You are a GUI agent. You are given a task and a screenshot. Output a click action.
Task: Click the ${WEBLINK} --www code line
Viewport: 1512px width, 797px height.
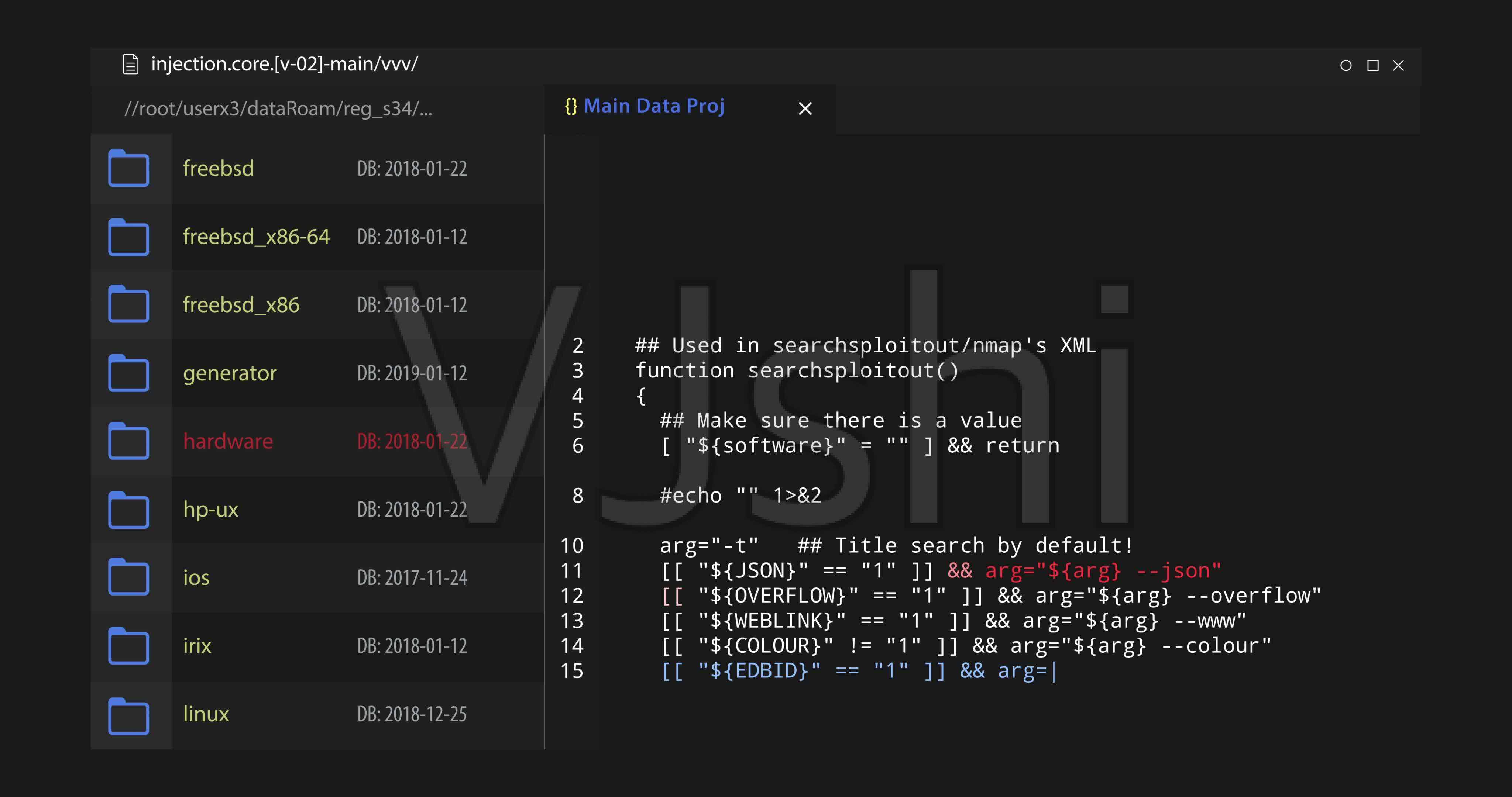point(953,621)
